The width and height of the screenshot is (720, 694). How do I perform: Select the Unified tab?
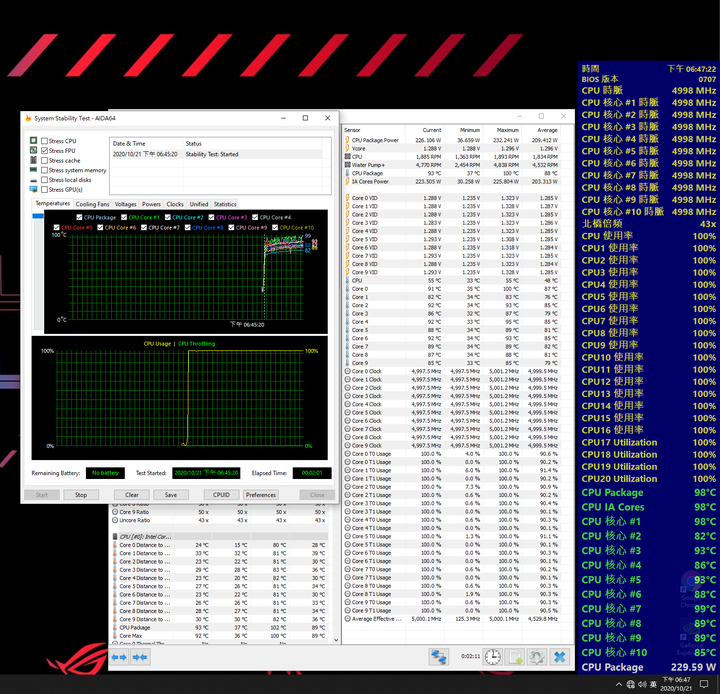tap(199, 204)
